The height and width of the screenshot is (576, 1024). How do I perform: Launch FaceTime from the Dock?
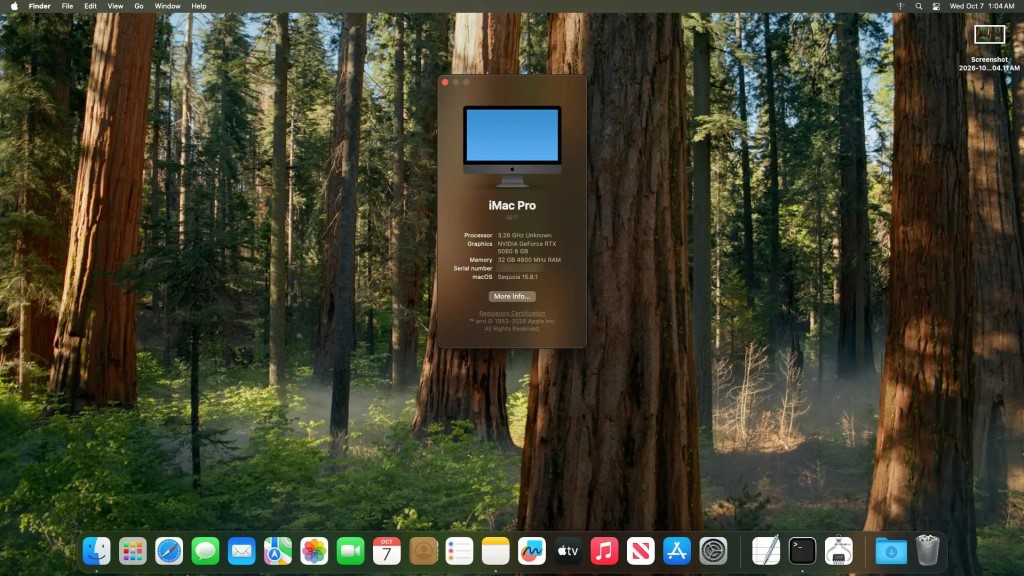[350, 551]
